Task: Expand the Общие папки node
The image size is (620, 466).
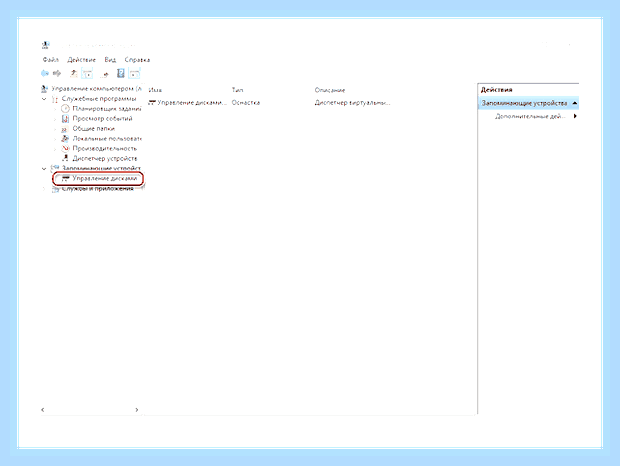Action: (x=55, y=129)
